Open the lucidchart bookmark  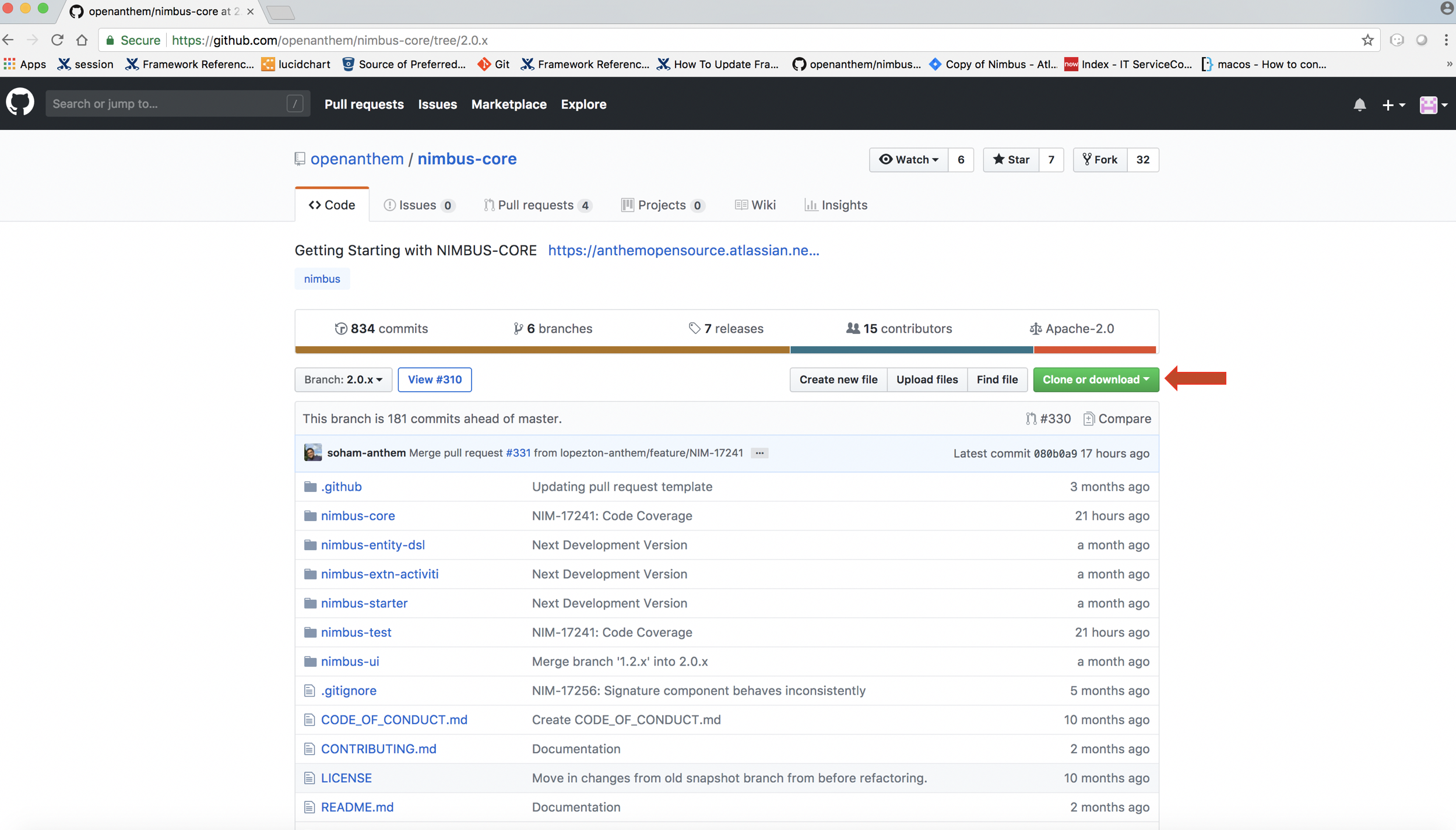tap(296, 64)
